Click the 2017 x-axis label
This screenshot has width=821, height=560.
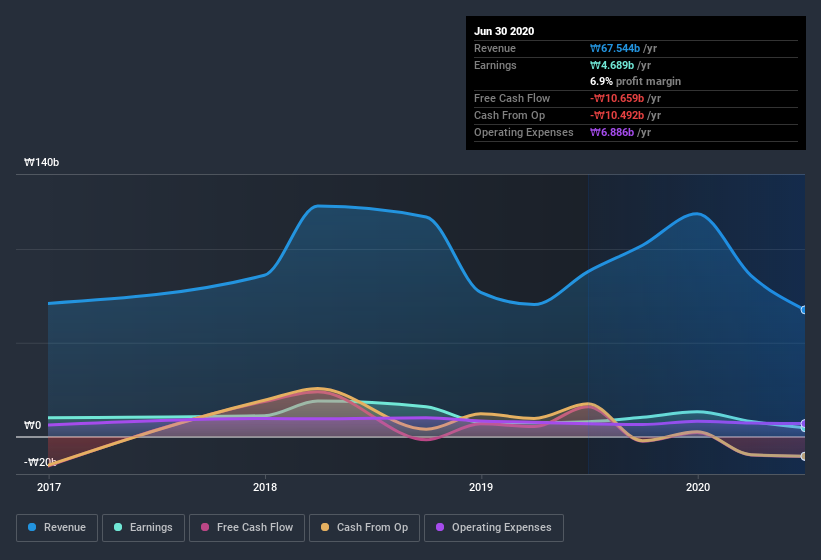49,487
